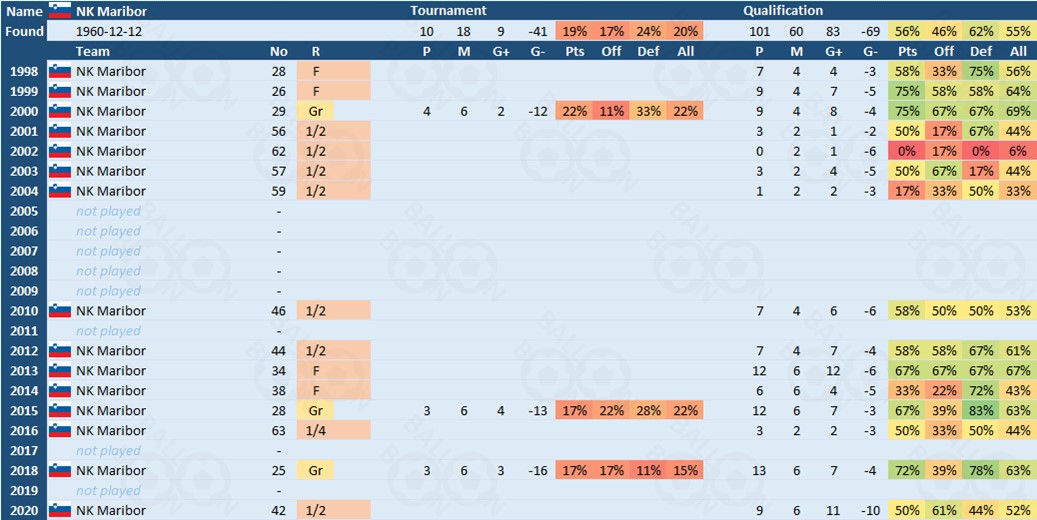Click the NK Maribor team name in 2015 row

point(111,411)
